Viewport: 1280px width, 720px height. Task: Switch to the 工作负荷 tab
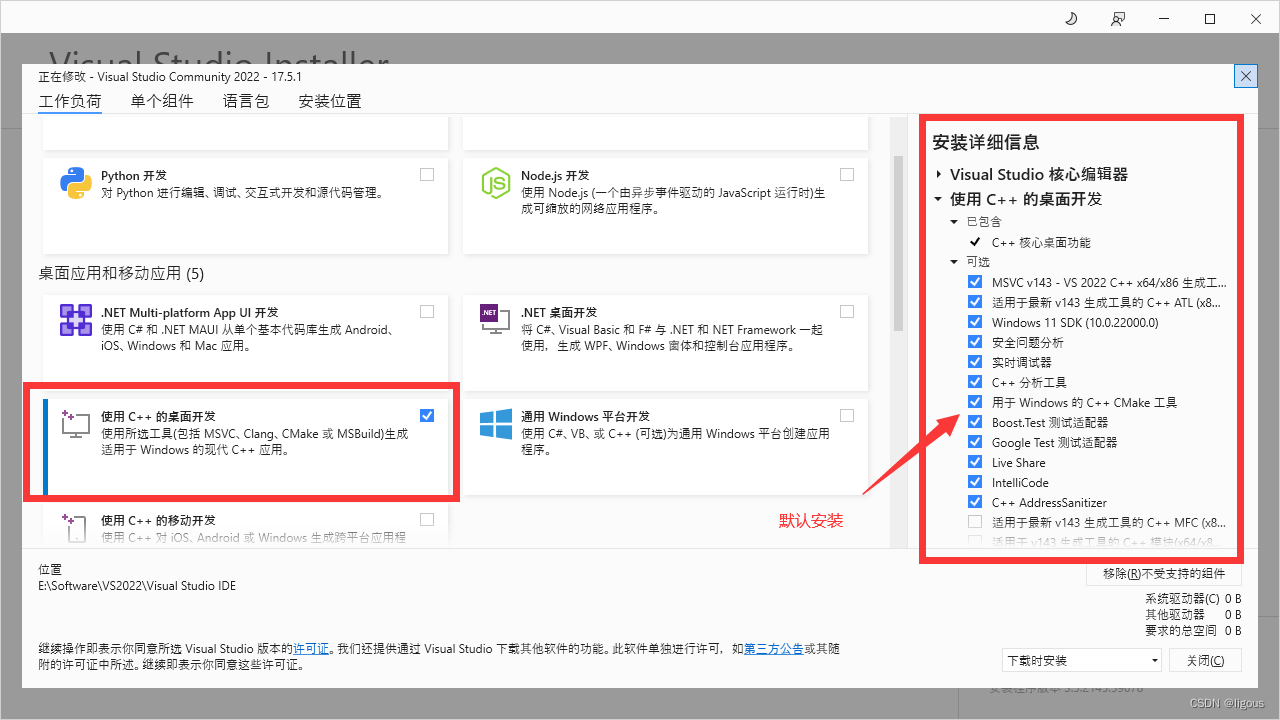click(x=70, y=101)
